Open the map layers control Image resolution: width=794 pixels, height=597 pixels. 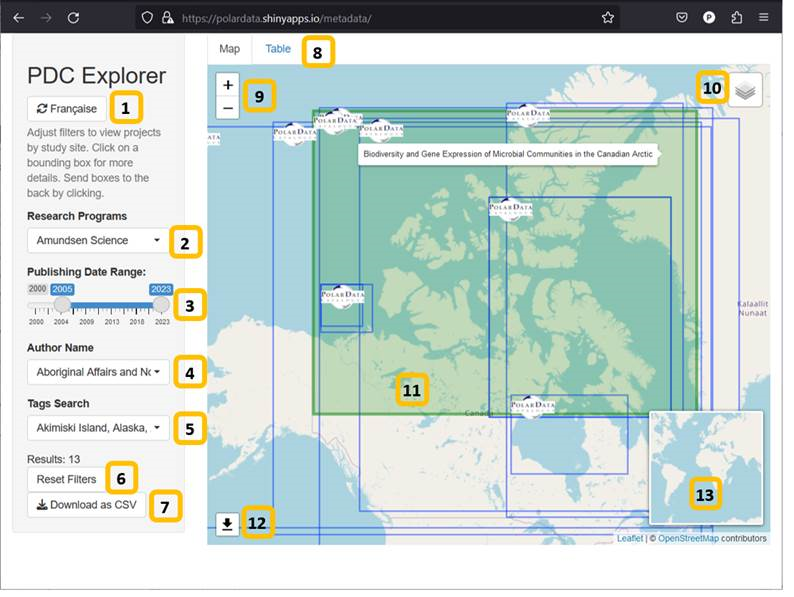click(744, 90)
